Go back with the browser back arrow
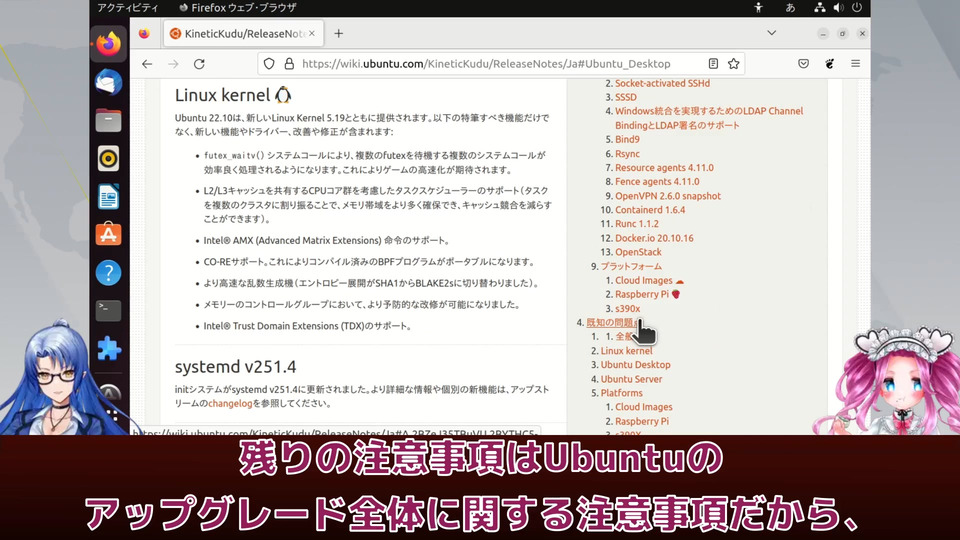The image size is (960, 540). pyautogui.click(x=147, y=64)
